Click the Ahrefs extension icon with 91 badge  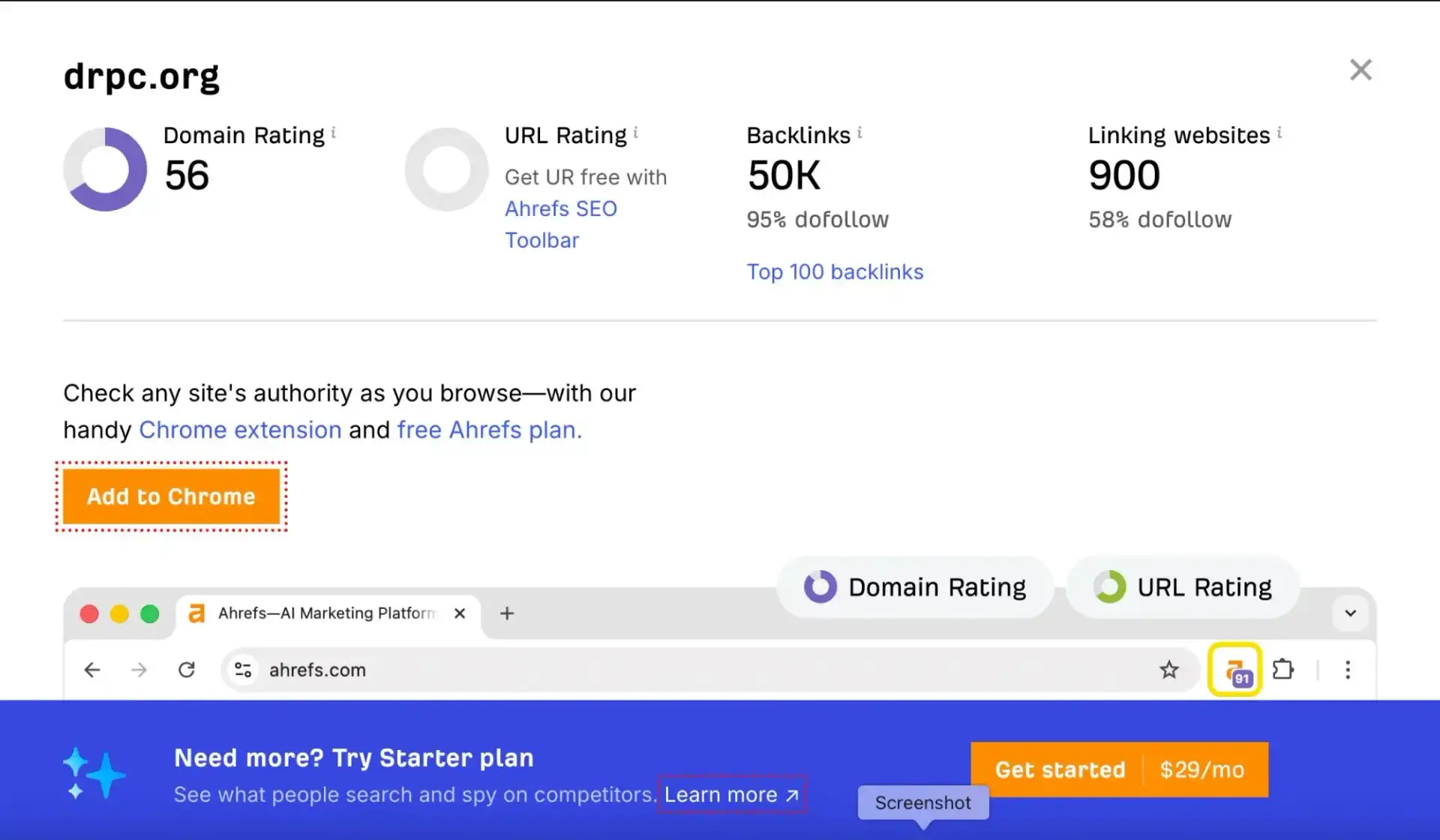tap(1235, 670)
